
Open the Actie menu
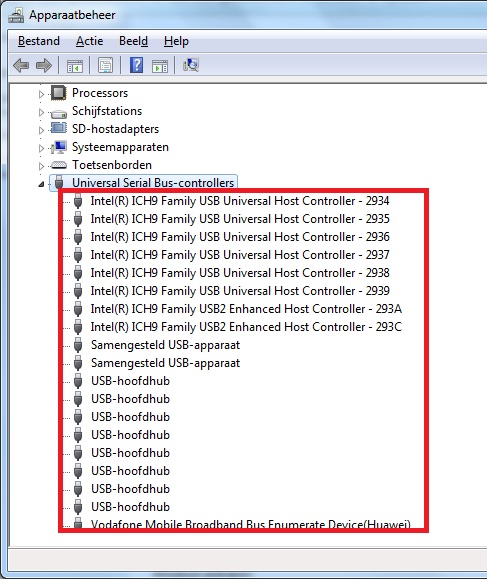tap(89, 41)
